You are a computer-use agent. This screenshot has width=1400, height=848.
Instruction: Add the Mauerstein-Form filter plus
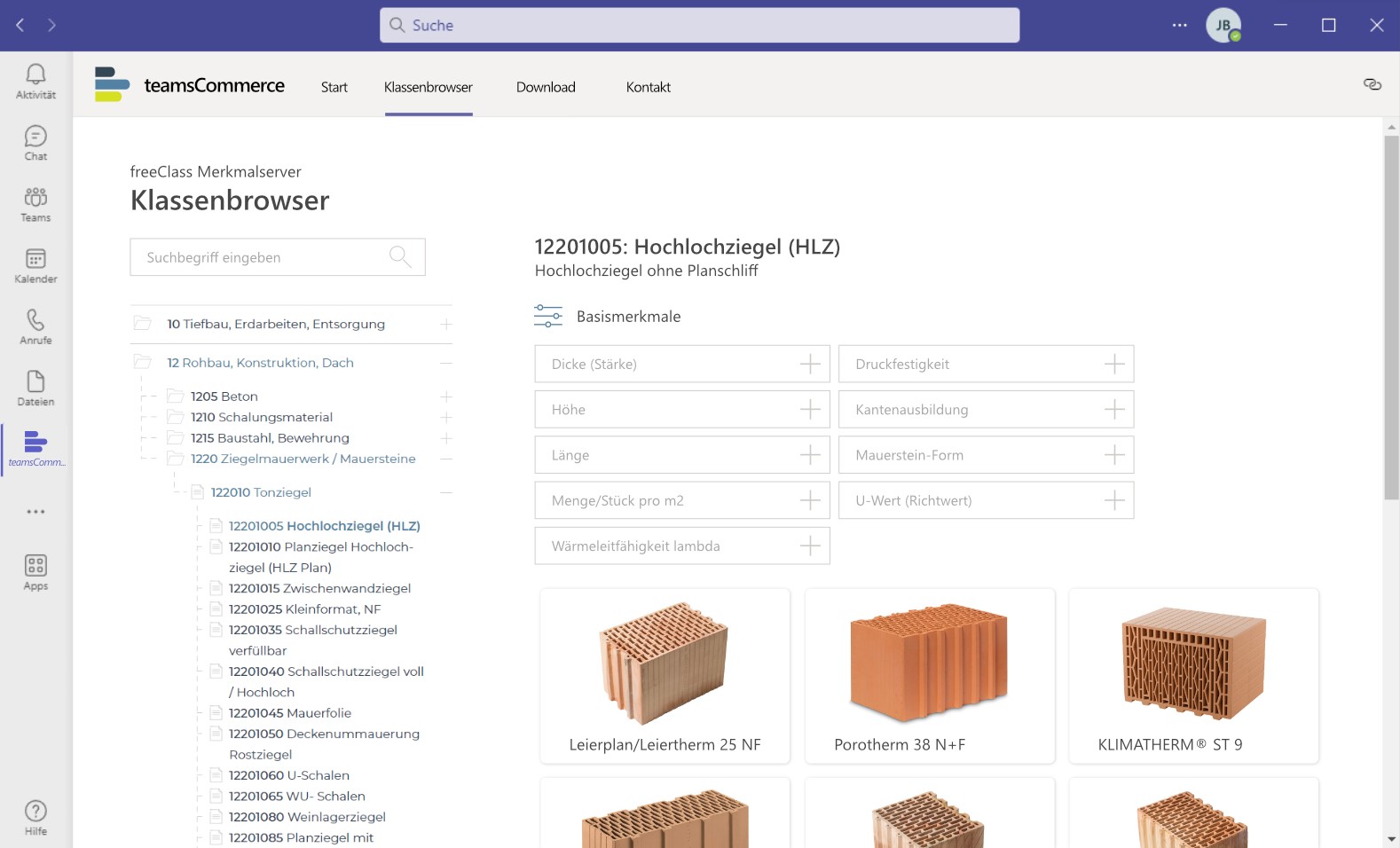pyautogui.click(x=1114, y=455)
